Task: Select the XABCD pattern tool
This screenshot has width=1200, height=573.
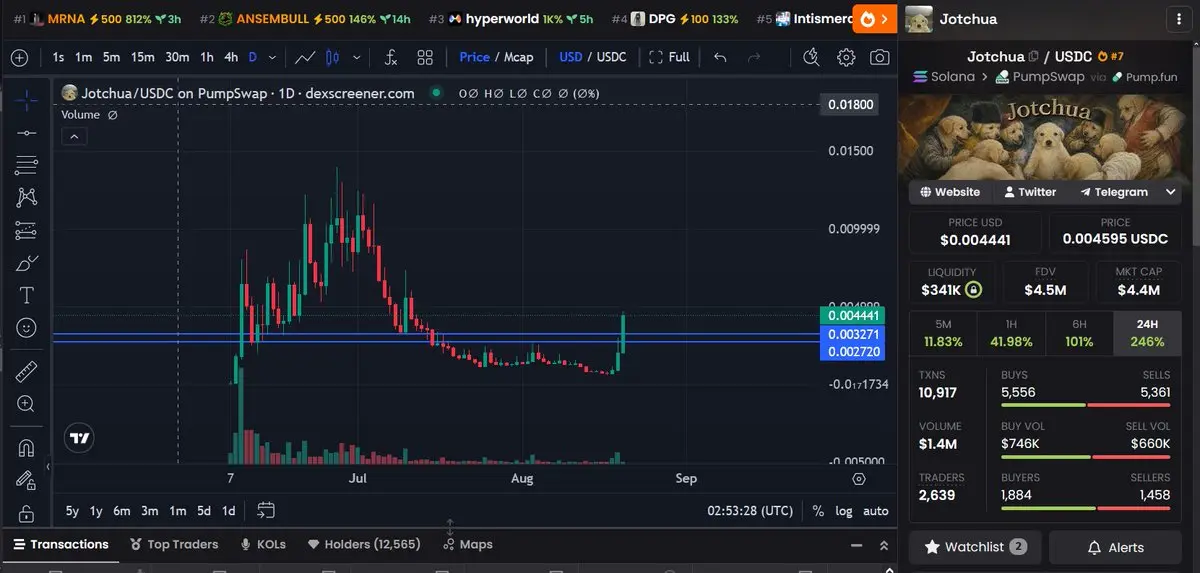Action: coord(27,198)
